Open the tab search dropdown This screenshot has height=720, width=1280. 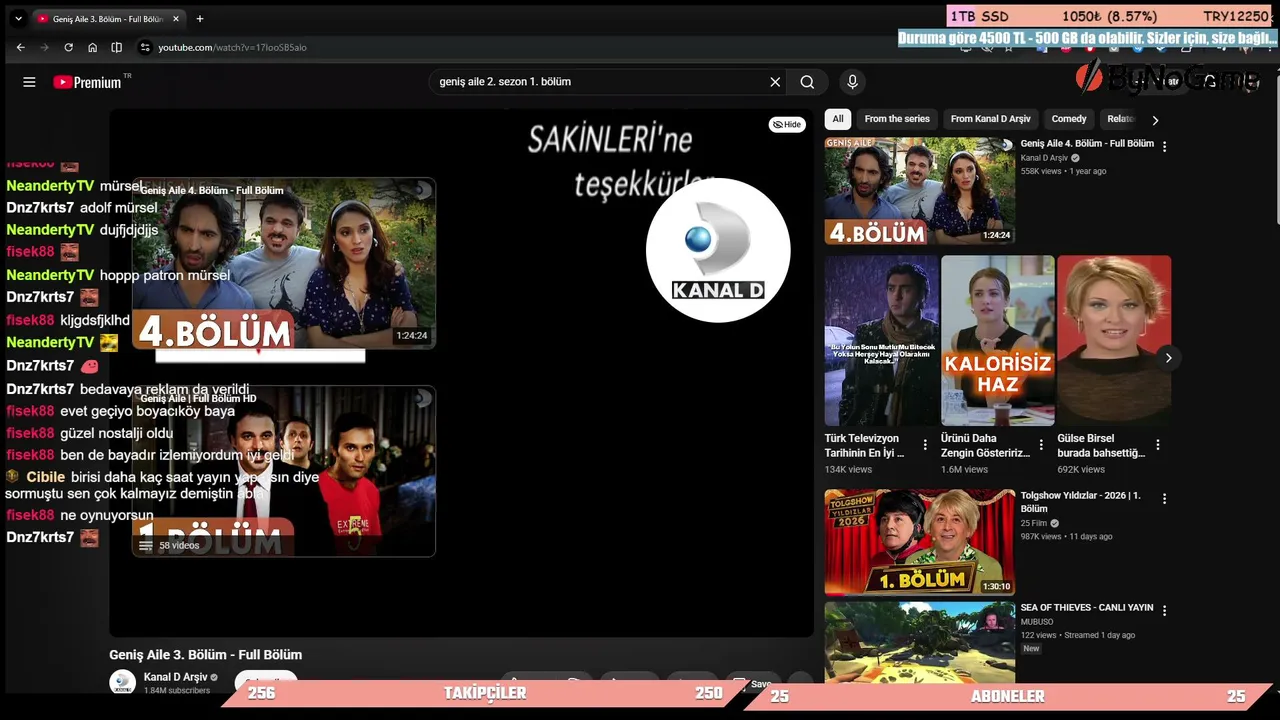tap(18, 18)
